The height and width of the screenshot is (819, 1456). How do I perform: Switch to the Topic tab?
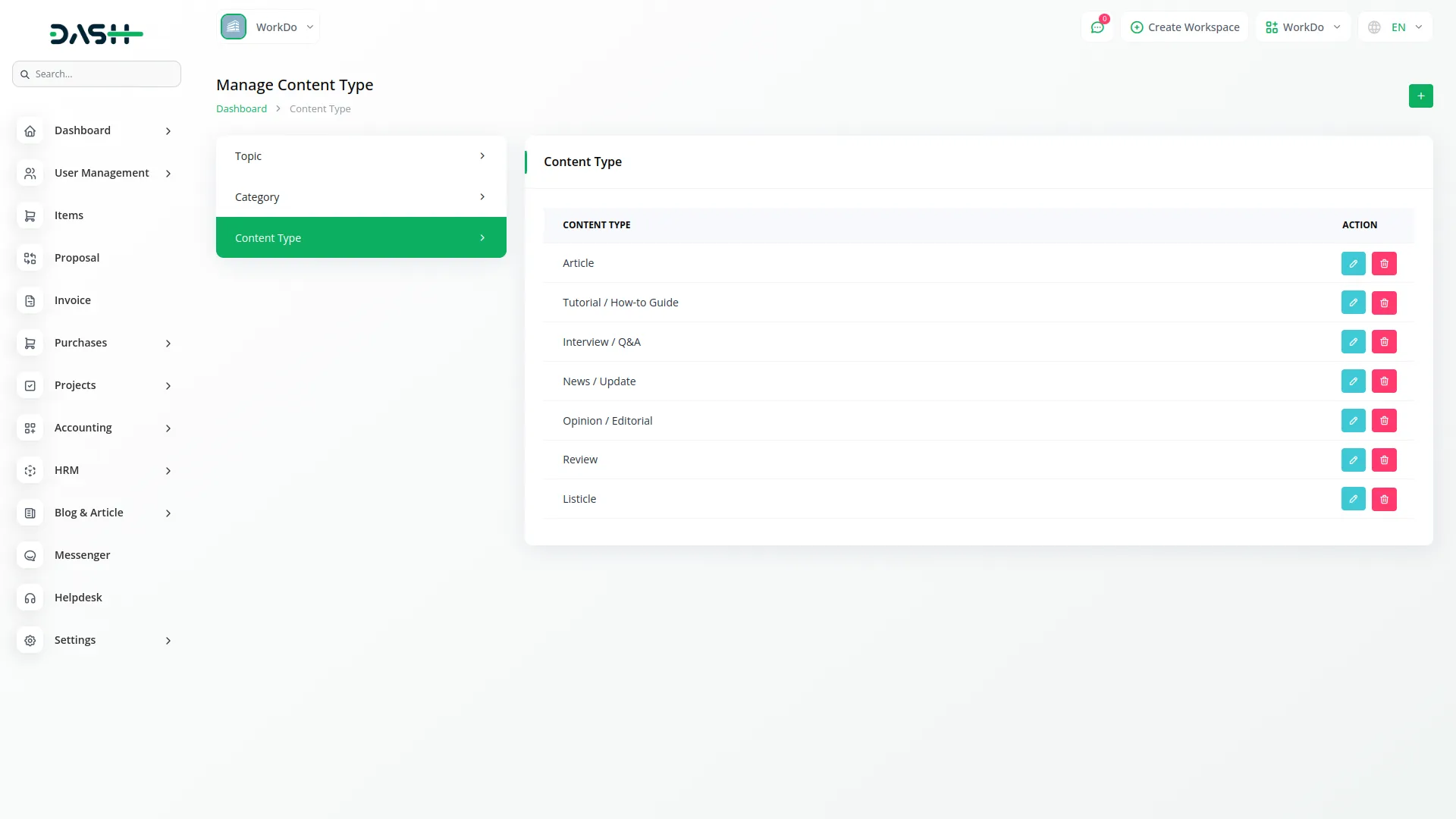pos(361,156)
